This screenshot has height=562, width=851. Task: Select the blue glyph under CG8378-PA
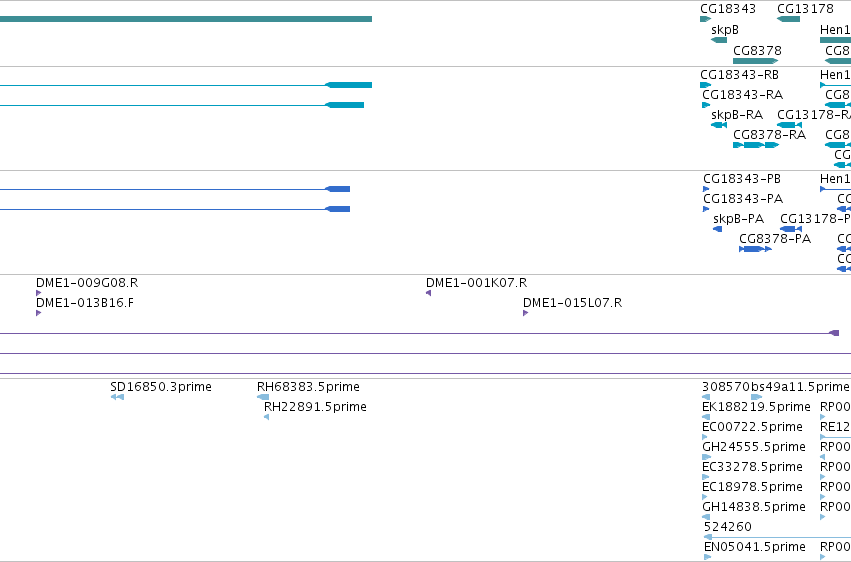click(755, 249)
